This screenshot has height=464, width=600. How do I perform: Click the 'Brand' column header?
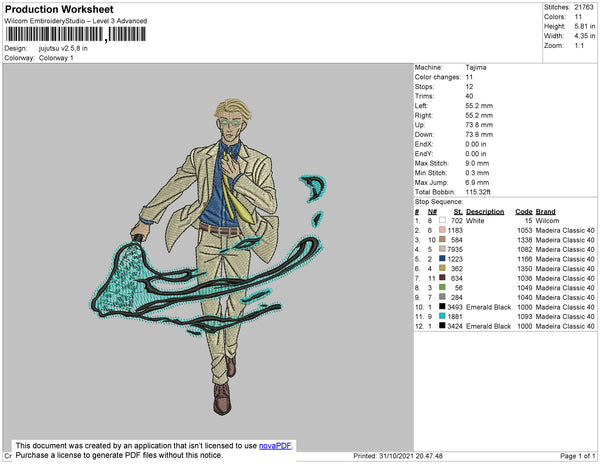coord(545,212)
